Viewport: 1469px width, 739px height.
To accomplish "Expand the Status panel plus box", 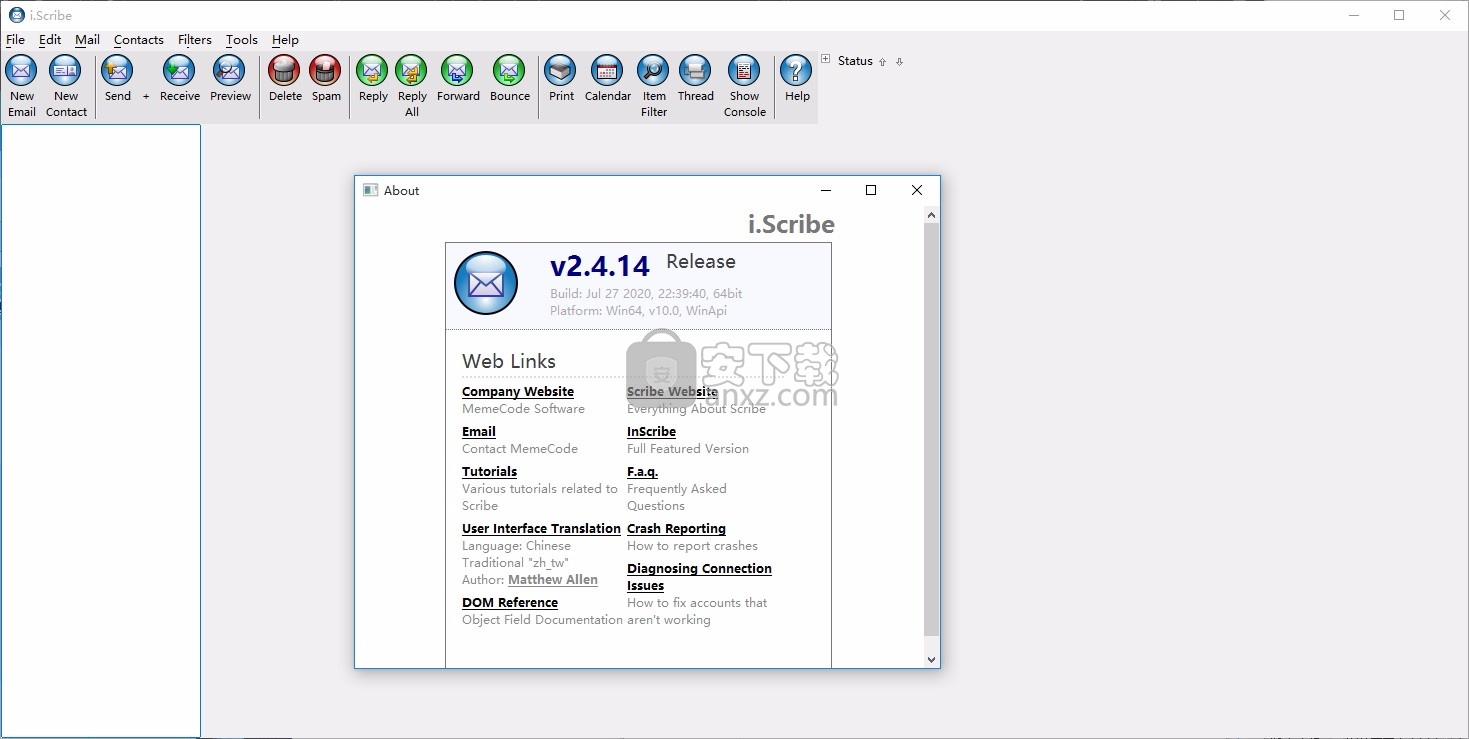I will [x=826, y=59].
